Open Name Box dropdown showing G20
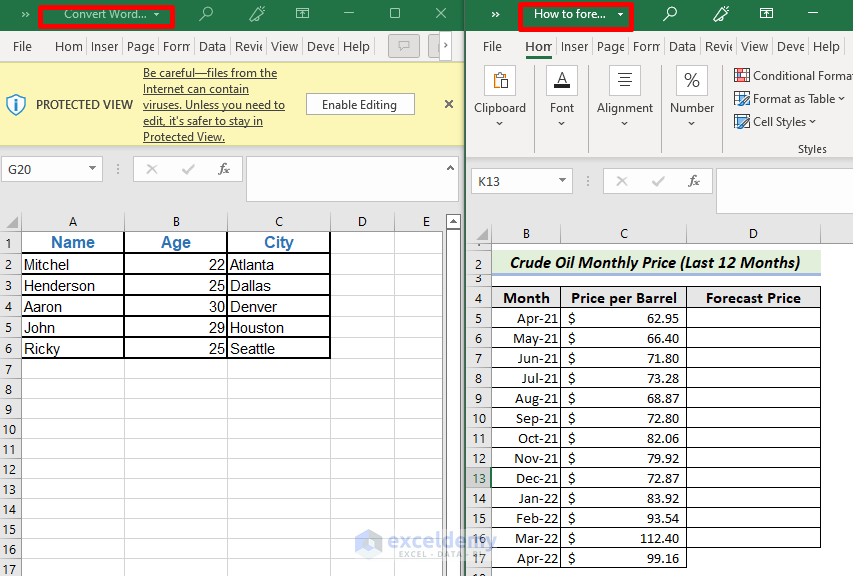Viewport: 853px width, 576px height. point(92,169)
